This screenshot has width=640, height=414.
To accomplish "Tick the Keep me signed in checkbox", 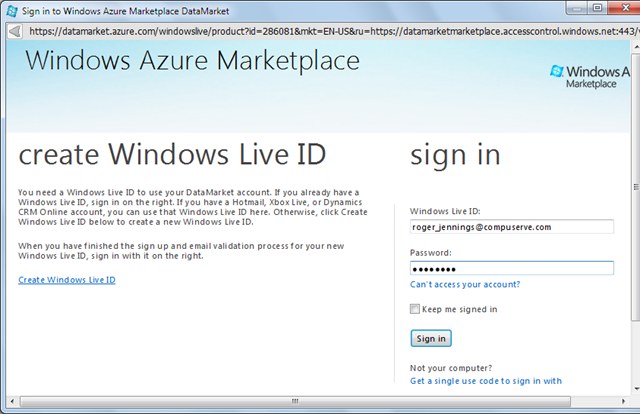I will pyautogui.click(x=415, y=309).
